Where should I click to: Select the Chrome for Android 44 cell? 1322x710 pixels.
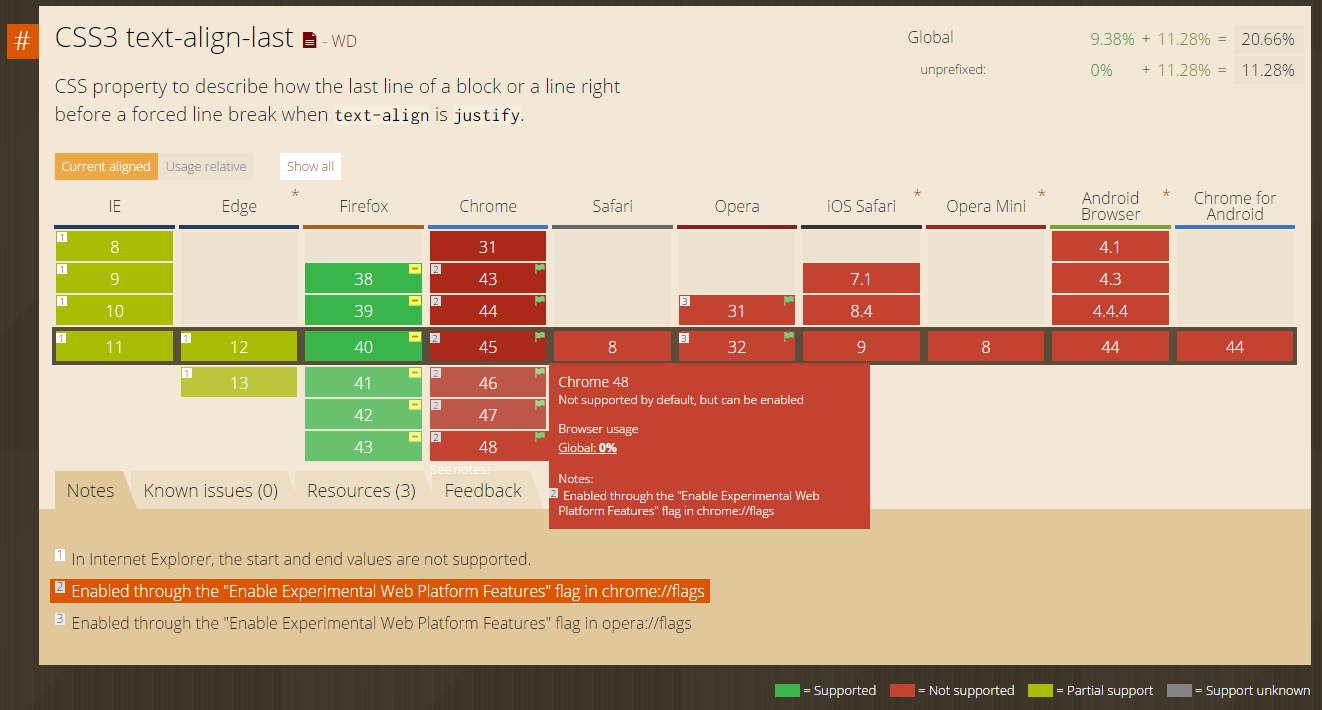1235,347
